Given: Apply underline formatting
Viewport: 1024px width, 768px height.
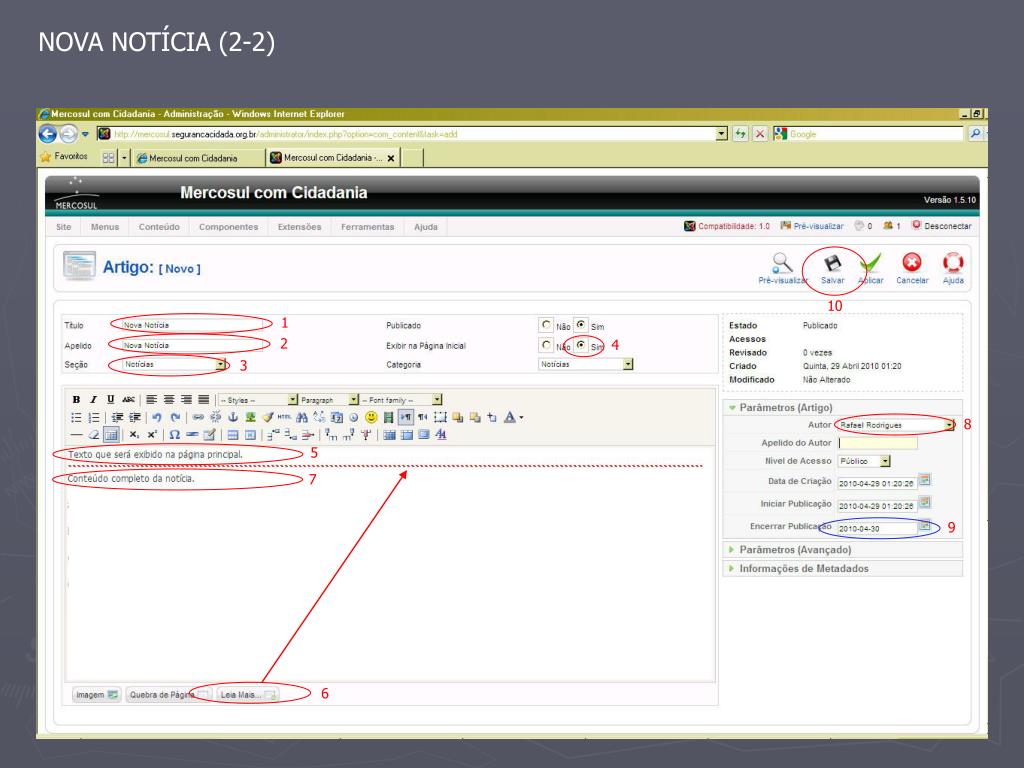Looking at the screenshot, I should point(110,400).
